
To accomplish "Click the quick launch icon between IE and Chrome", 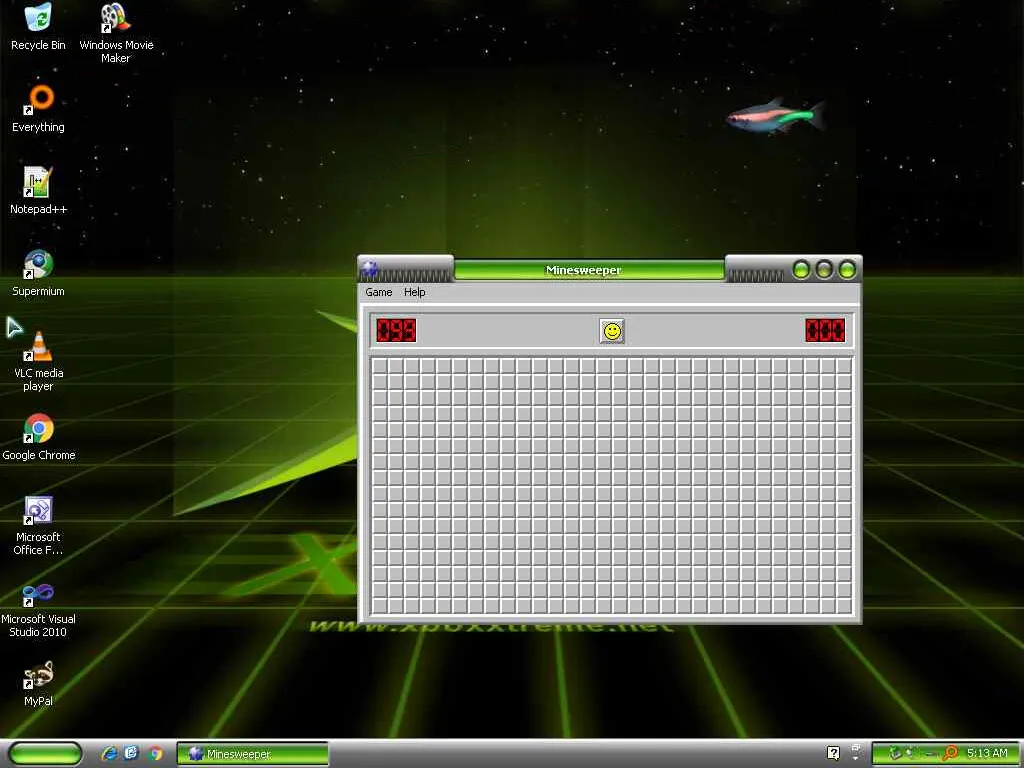I will pos(131,753).
